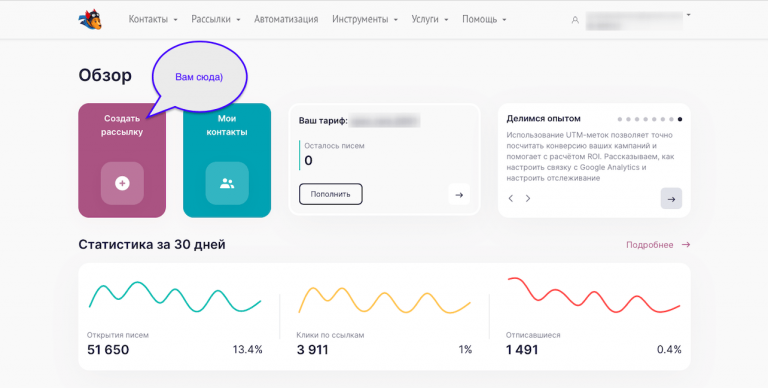Screen dimensions: 768x388
Task: Click the people icon on Мои контакты
Action: (x=227, y=183)
